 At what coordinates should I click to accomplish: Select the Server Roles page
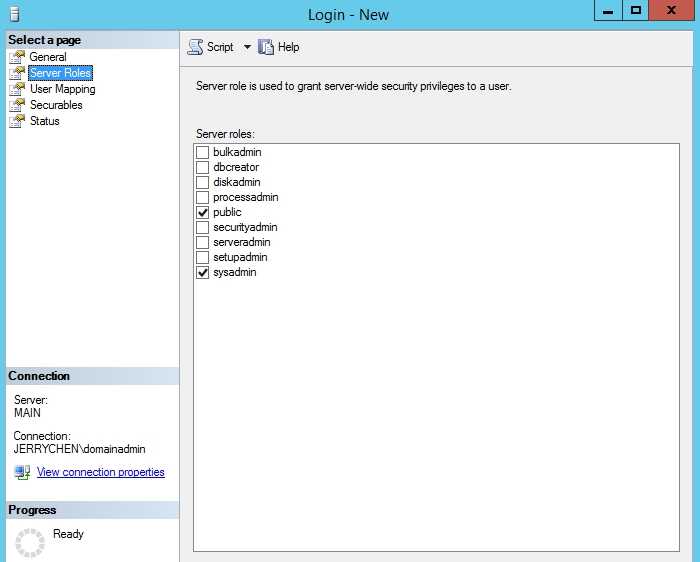[x=60, y=73]
